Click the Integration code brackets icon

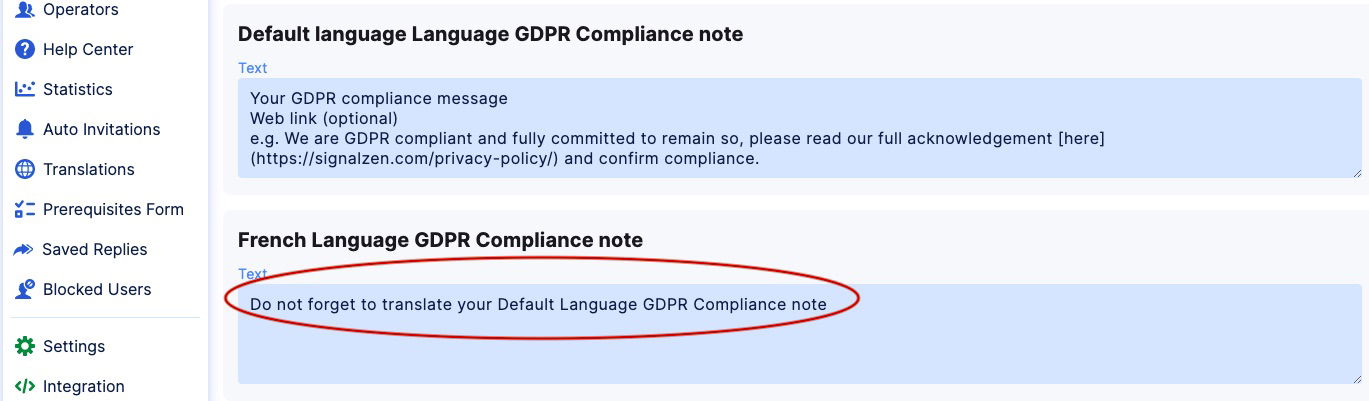click(25, 387)
